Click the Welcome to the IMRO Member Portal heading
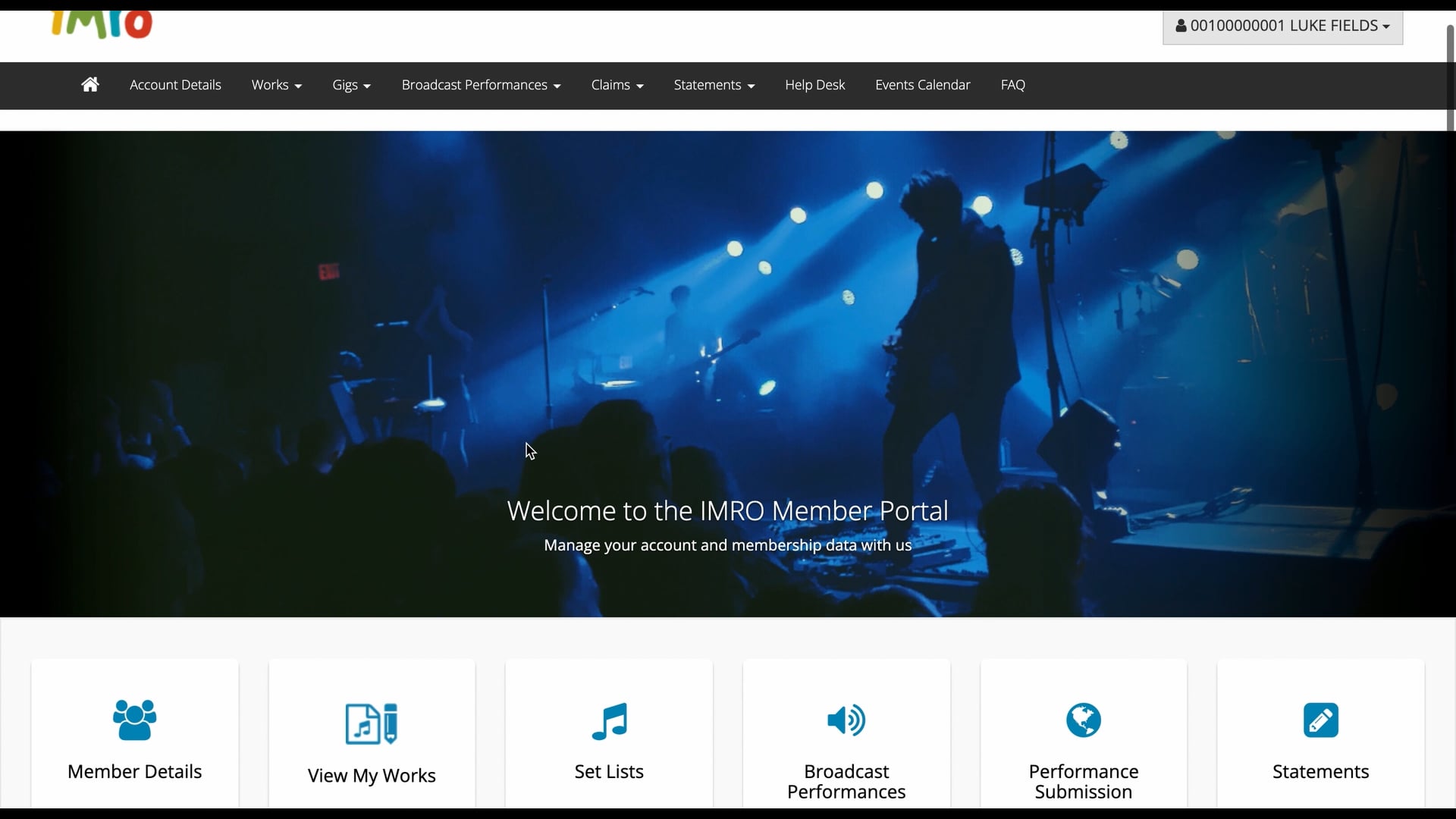This screenshot has width=1456, height=819. point(728,510)
